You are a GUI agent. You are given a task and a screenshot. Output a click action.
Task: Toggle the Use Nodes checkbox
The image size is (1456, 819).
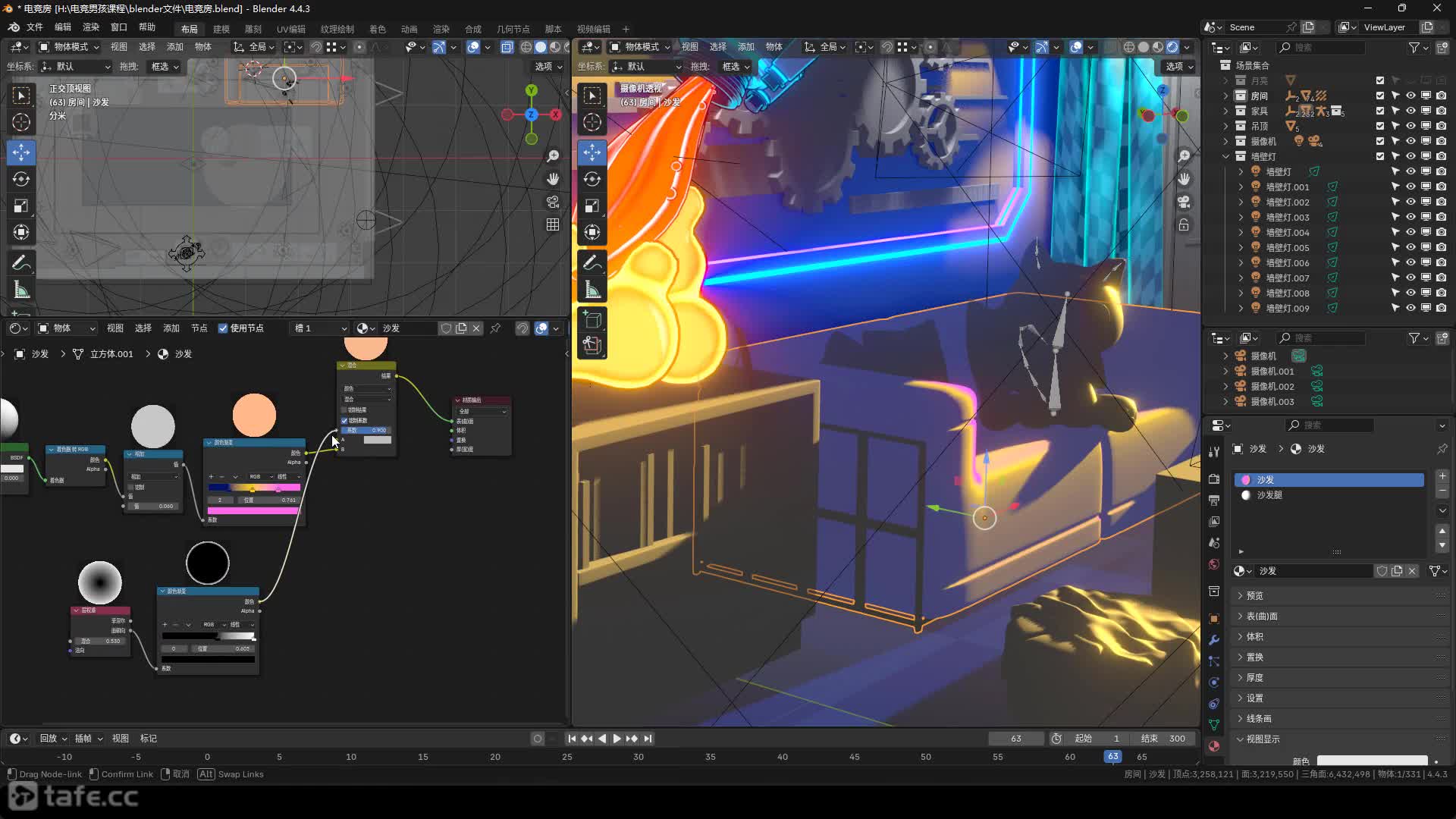[x=223, y=328]
